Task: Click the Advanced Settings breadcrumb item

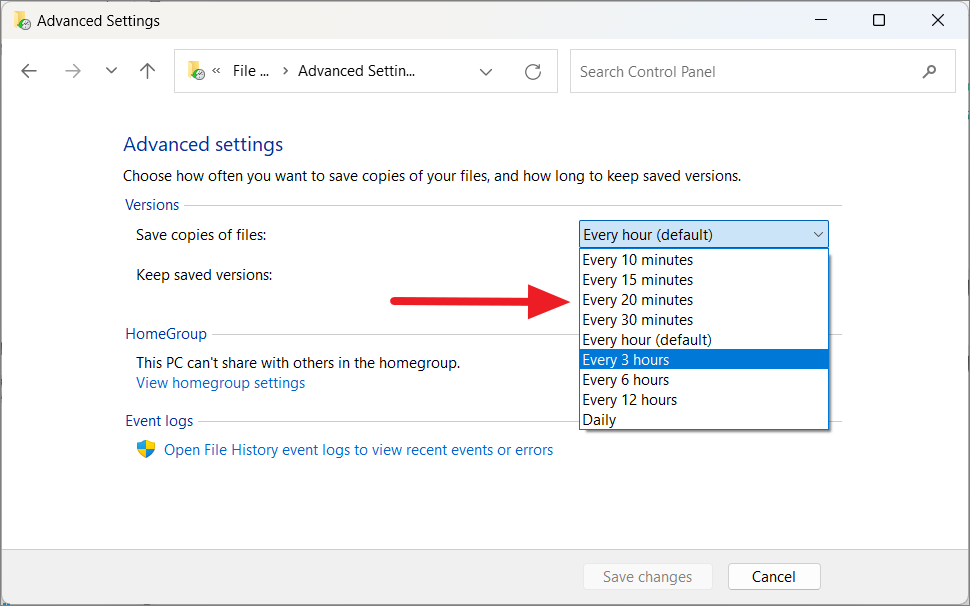Action: (x=356, y=70)
